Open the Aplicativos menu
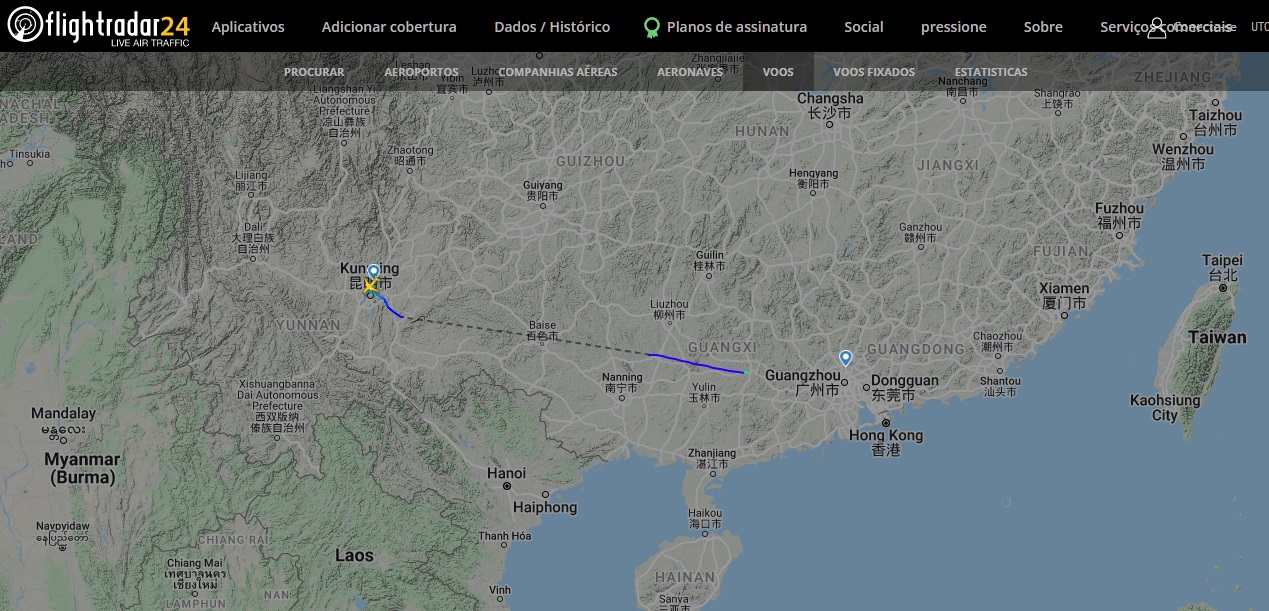This screenshot has width=1269, height=611. click(248, 27)
